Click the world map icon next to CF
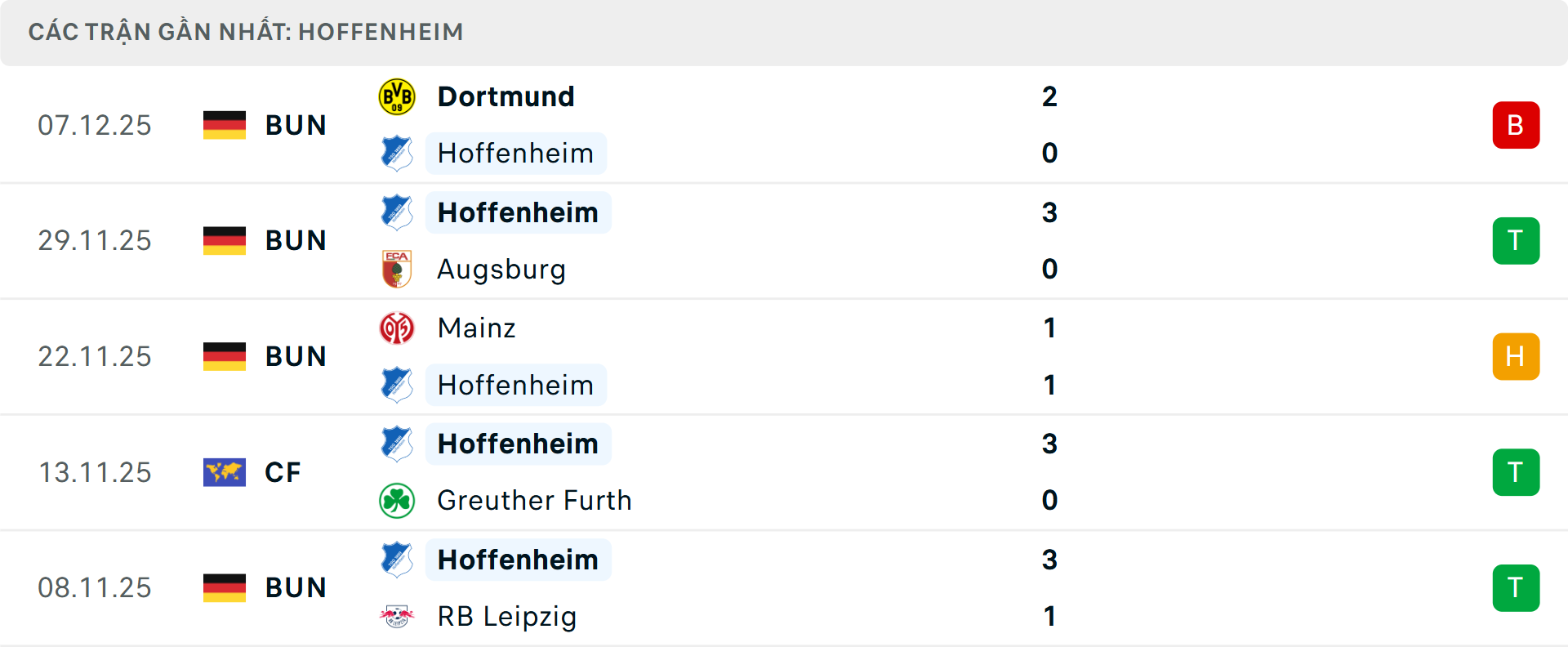The height and width of the screenshot is (647, 1568). pyautogui.click(x=225, y=472)
